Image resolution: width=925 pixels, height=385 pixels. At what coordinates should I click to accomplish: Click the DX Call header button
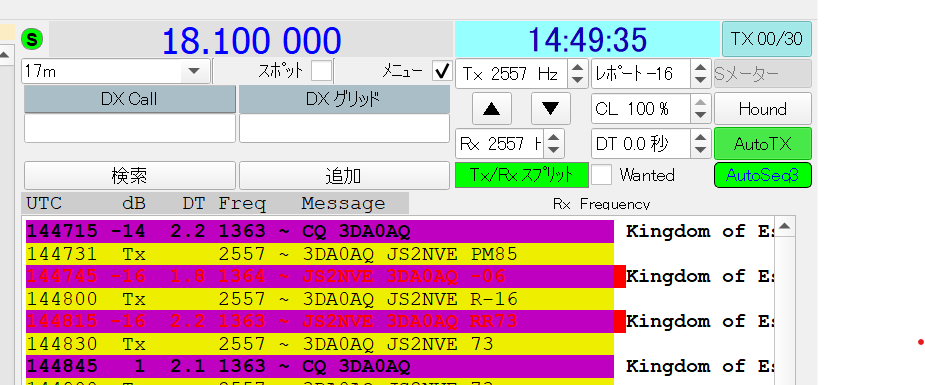pyautogui.click(x=130, y=99)
